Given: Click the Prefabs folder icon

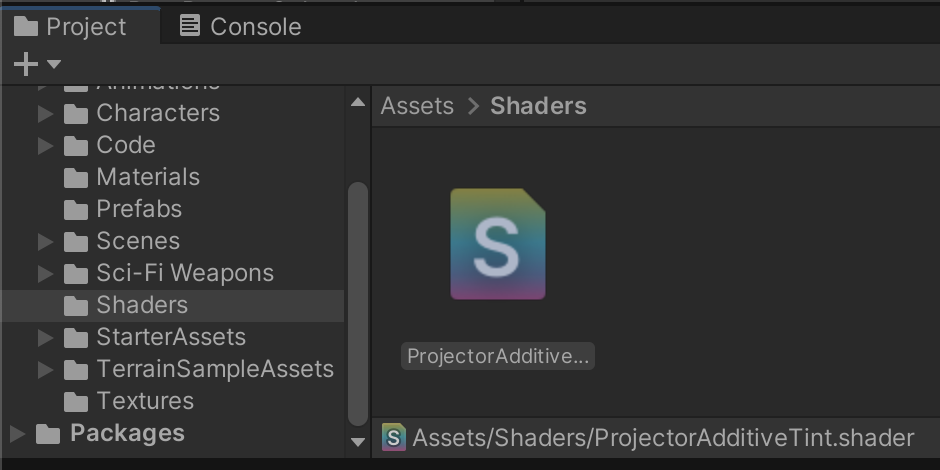Looking at the screenshot, I should click(x=76, y=210).
